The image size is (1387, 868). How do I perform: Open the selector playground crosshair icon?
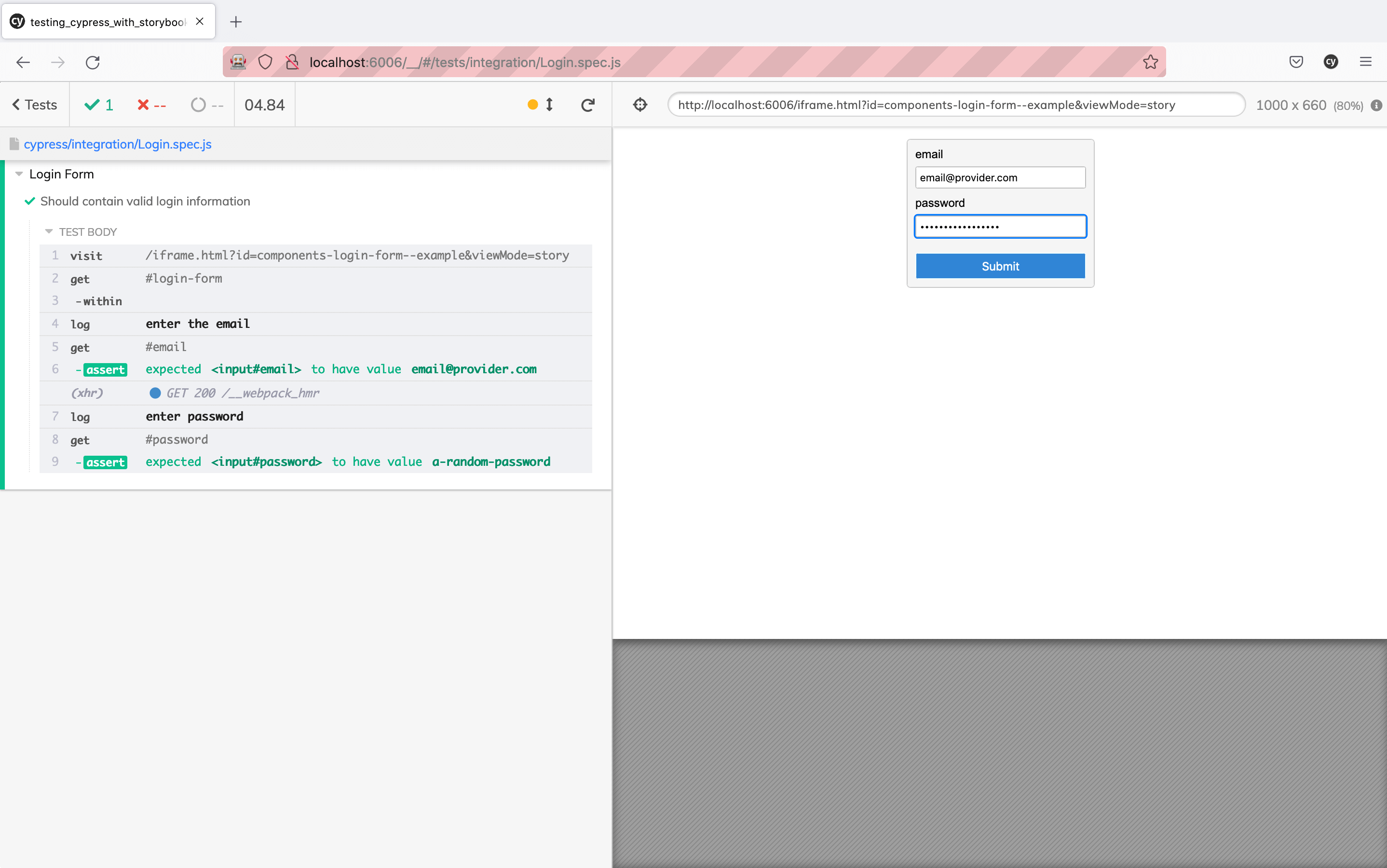(640, 105)
